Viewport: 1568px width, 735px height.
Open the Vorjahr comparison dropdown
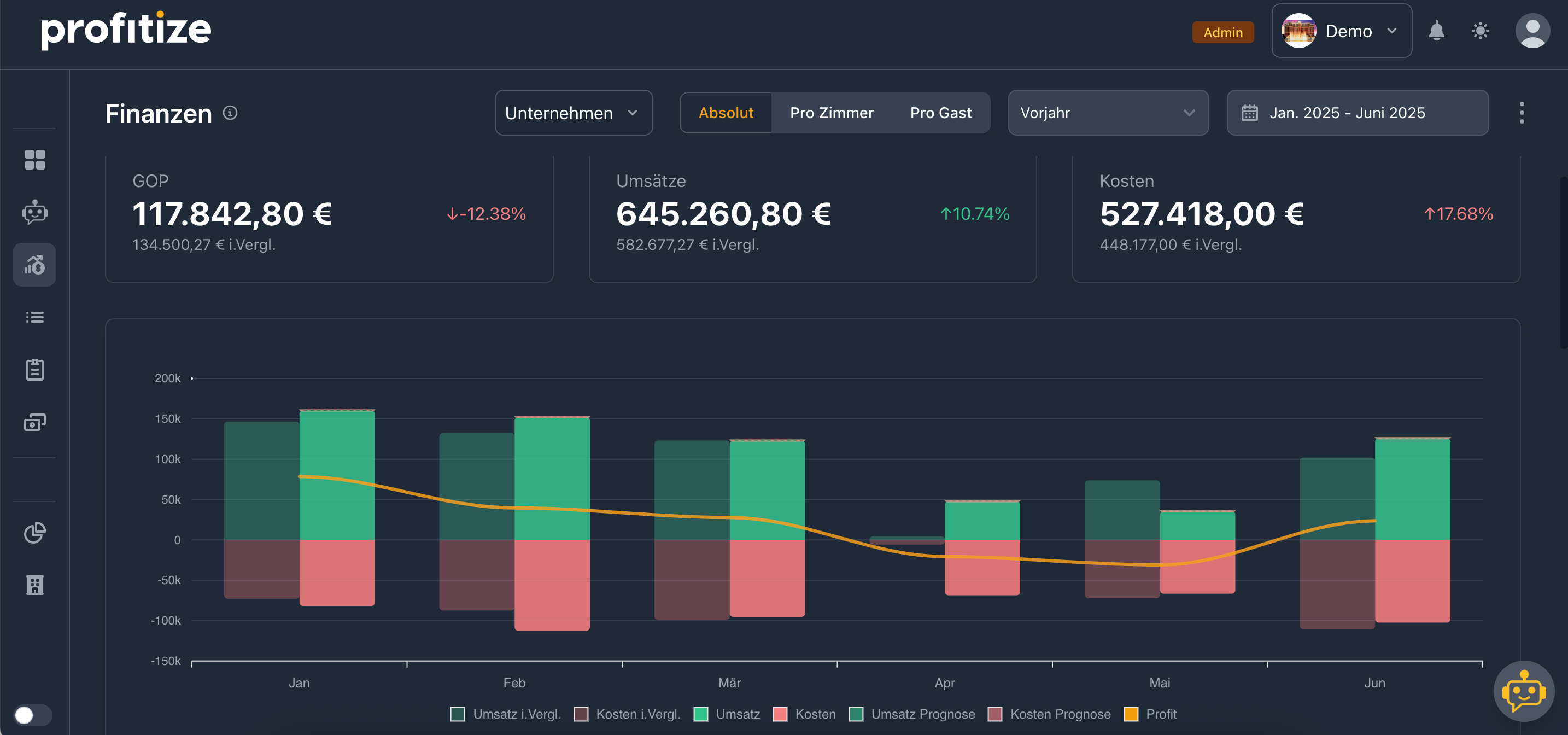(x=1108, y=113)
